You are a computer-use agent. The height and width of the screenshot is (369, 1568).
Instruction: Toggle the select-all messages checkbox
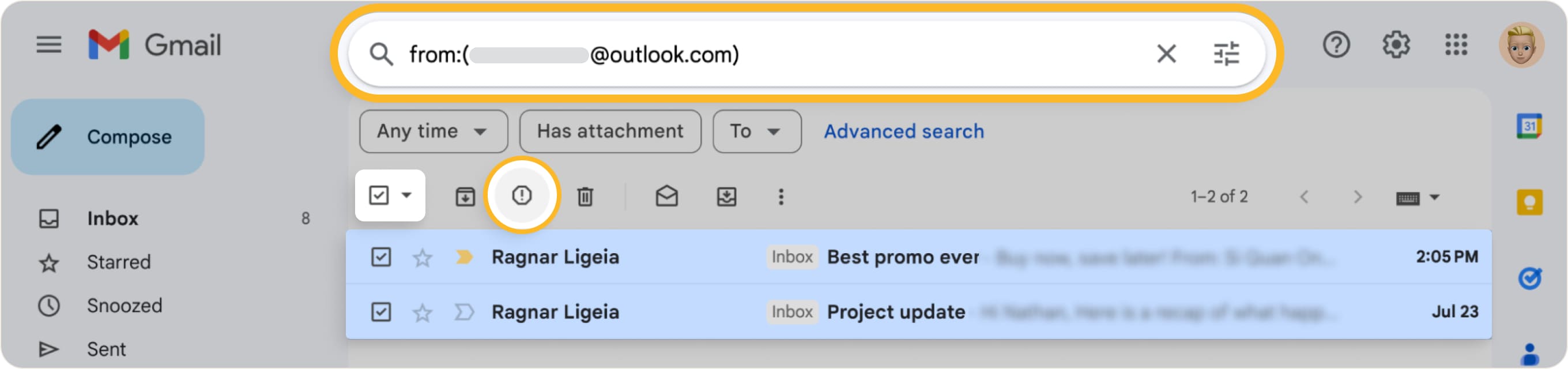[x=379, y=196]
